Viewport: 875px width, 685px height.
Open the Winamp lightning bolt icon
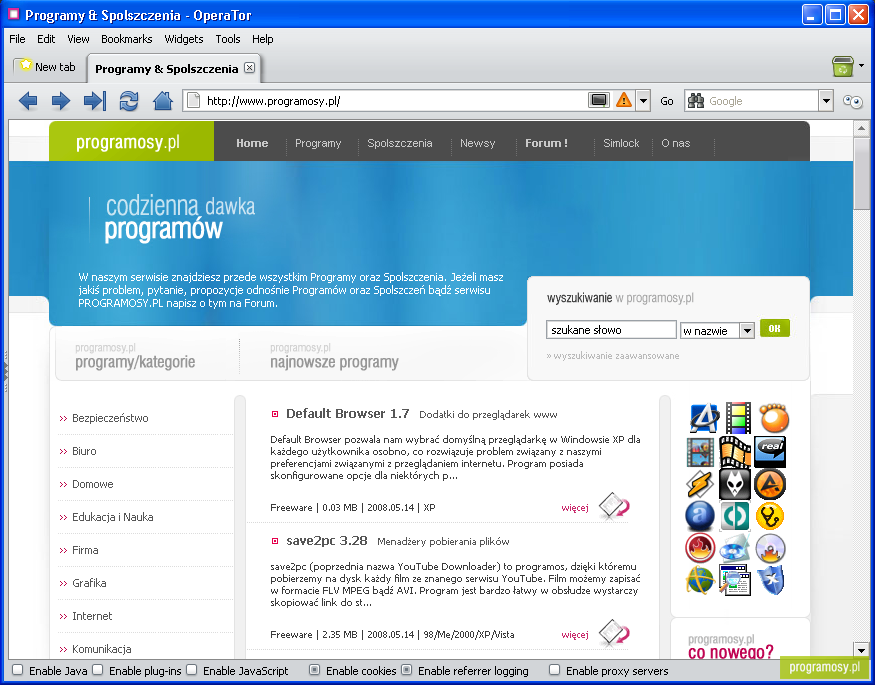(699, 484)
